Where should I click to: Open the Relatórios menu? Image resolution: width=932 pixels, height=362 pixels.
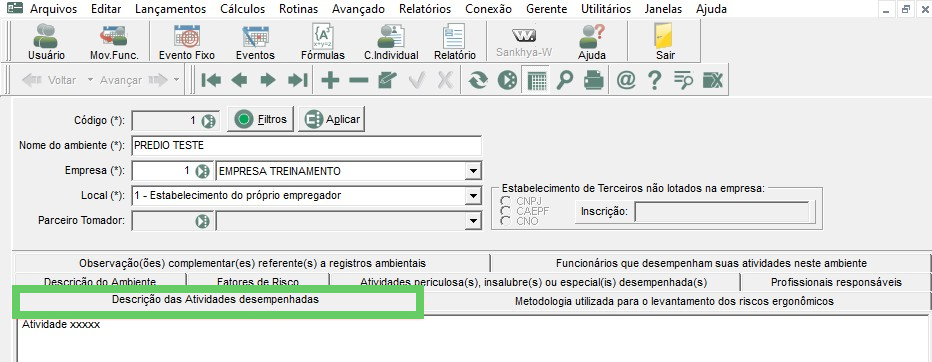[x=425, y=9]
